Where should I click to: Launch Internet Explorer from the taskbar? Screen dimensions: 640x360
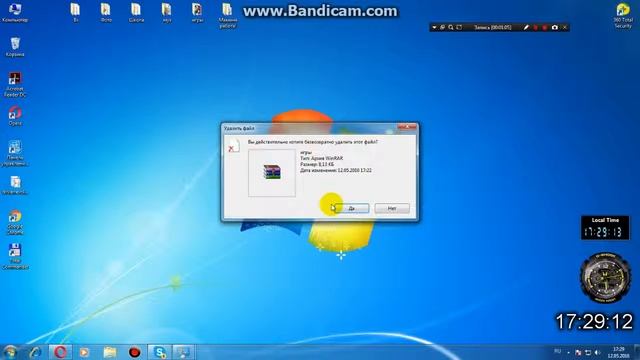pos(35,352)
